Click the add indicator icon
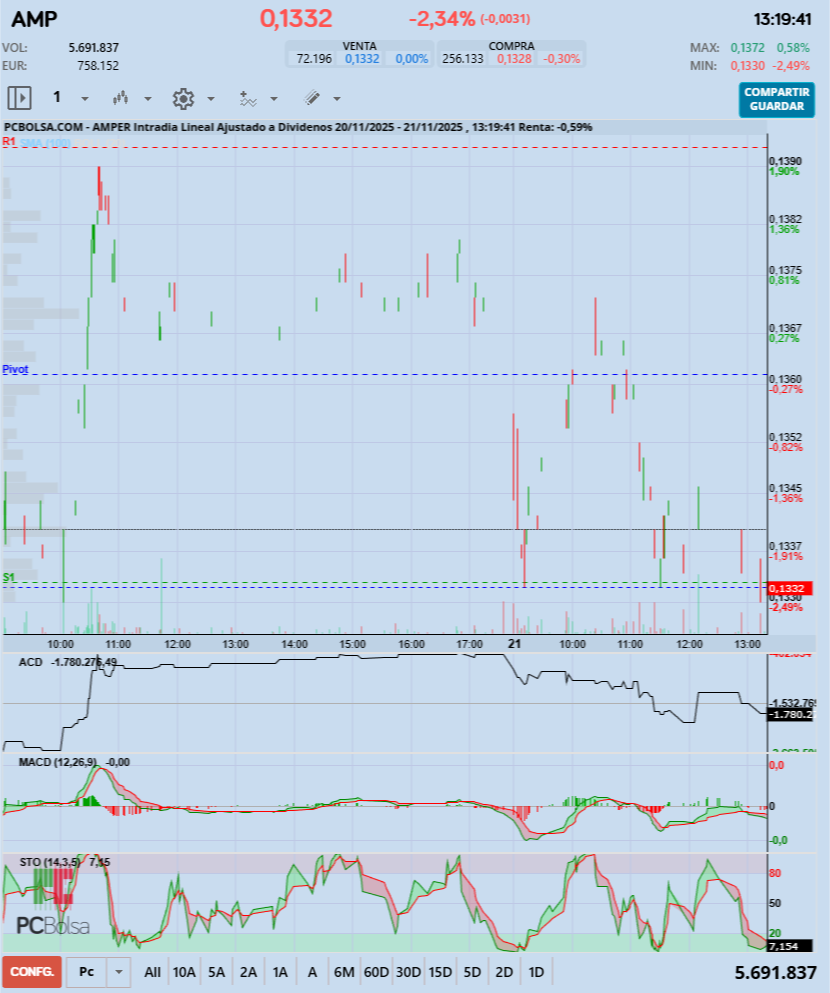 (247, 98)
